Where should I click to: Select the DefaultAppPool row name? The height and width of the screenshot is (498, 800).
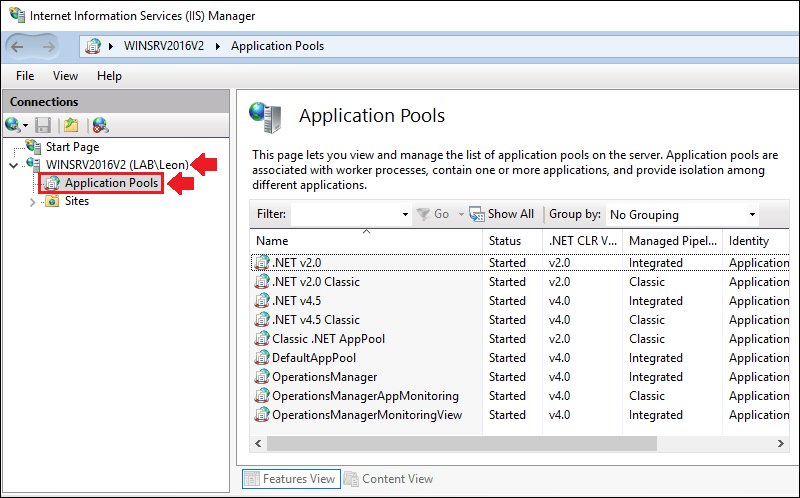tap(314, 358)
